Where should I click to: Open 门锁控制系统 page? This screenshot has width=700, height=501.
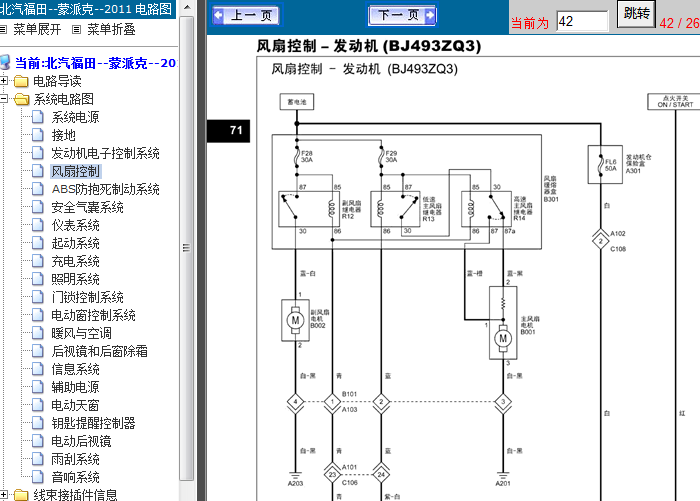87,297
